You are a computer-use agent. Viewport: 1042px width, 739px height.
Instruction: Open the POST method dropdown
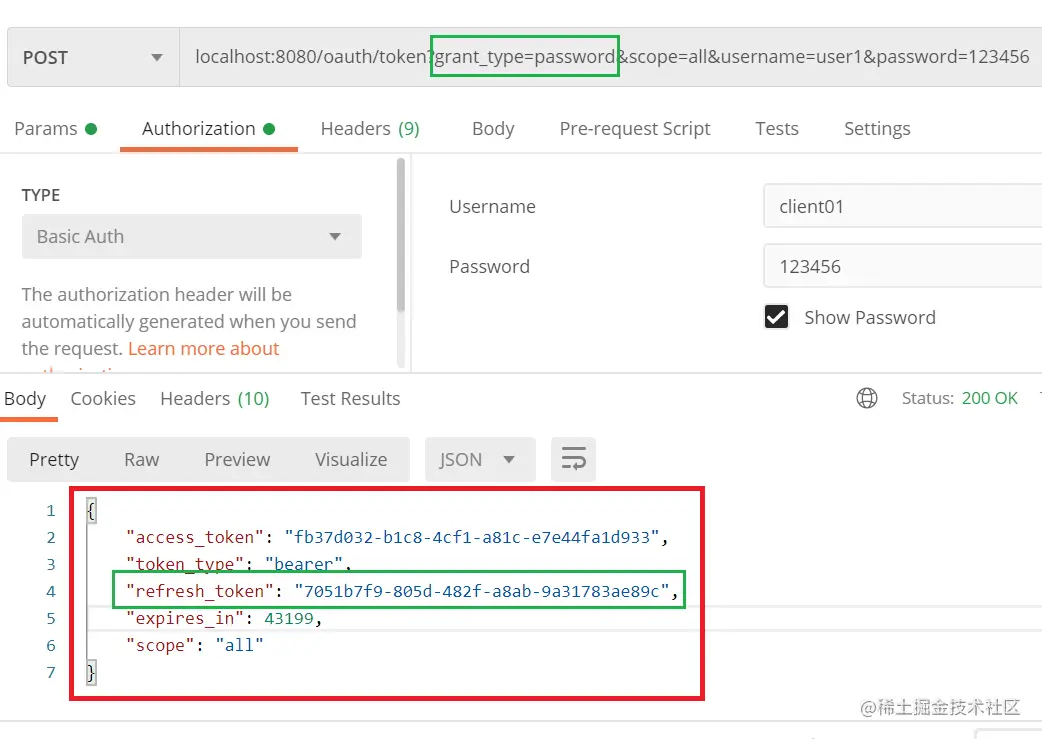point(93,57)
